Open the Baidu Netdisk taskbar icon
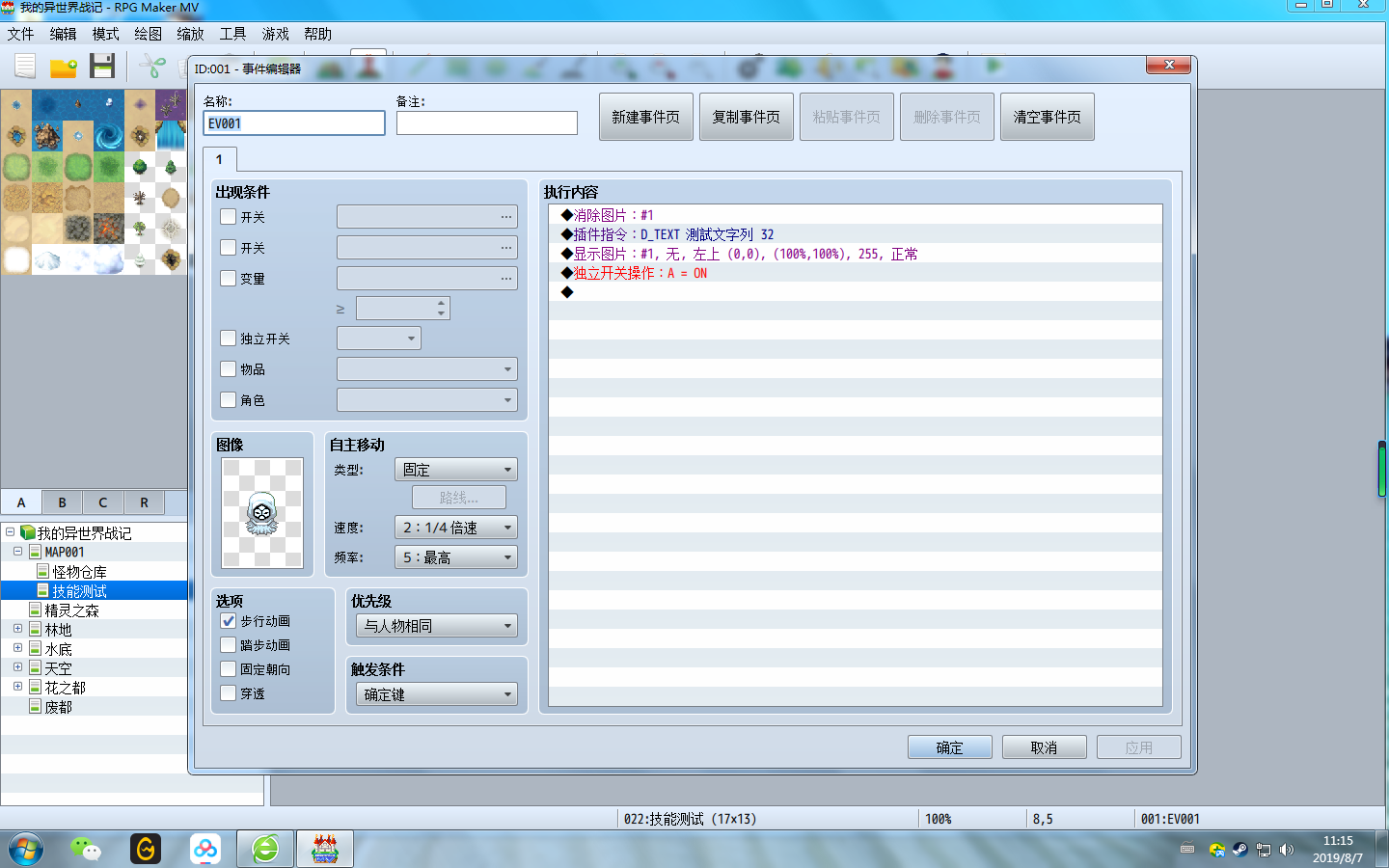 [x=205, y=849]
